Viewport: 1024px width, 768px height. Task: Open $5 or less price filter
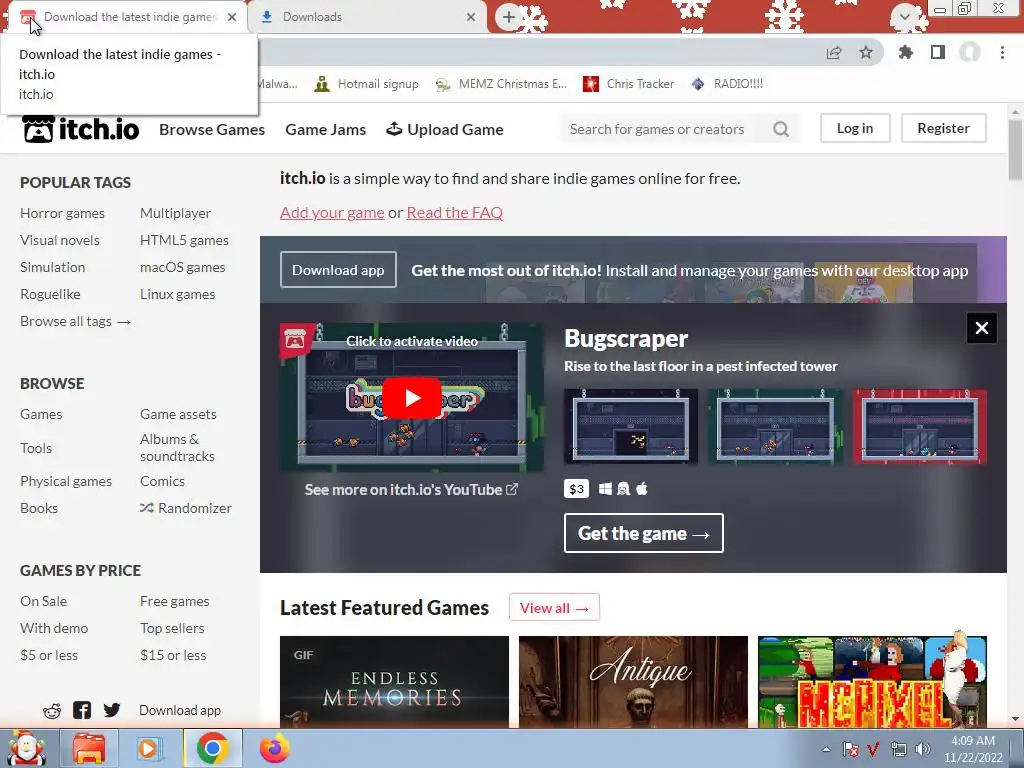coord(49,655)
